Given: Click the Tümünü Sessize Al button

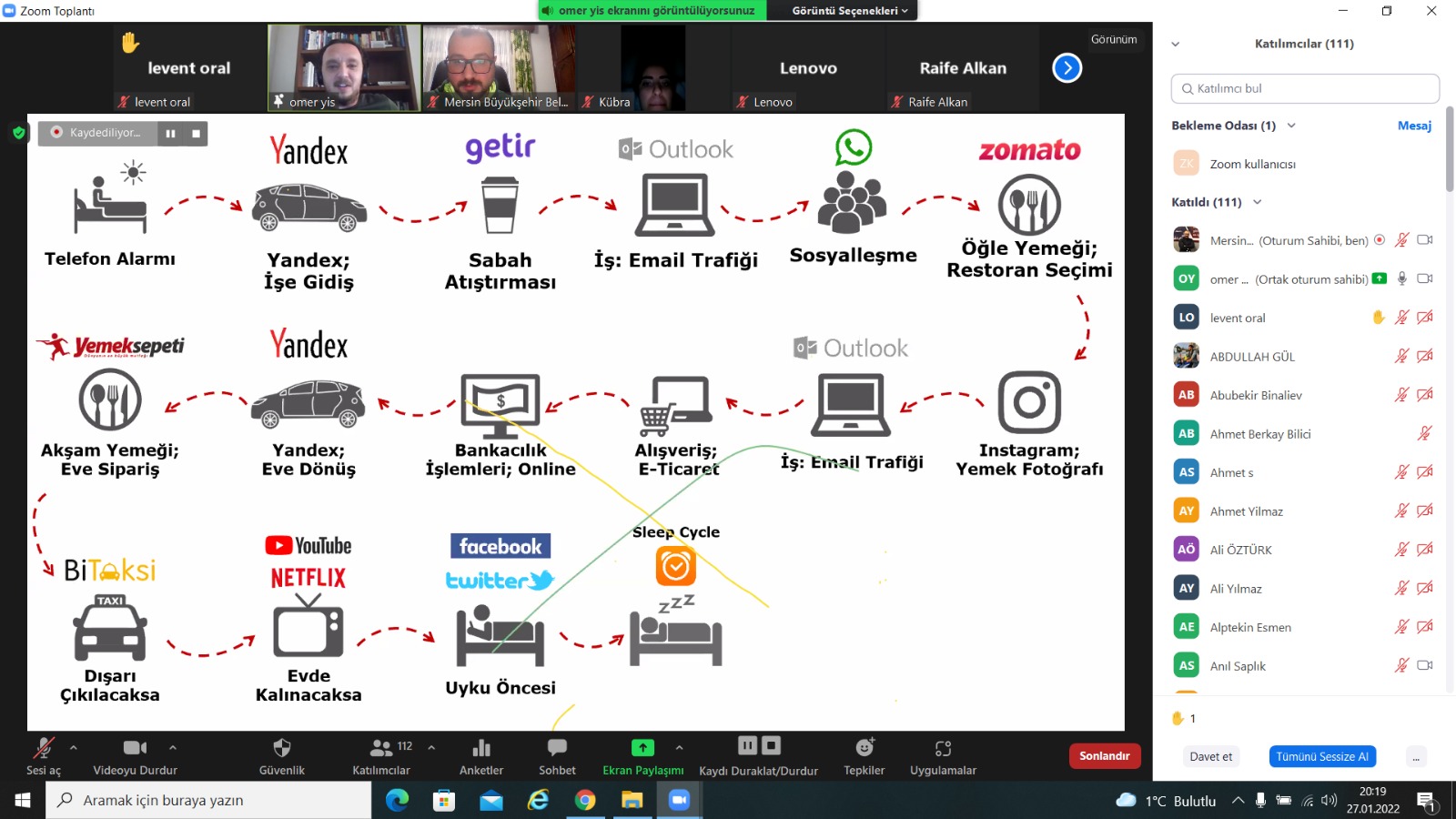Looking at the screenshot, I should (x=1321, y=756).
